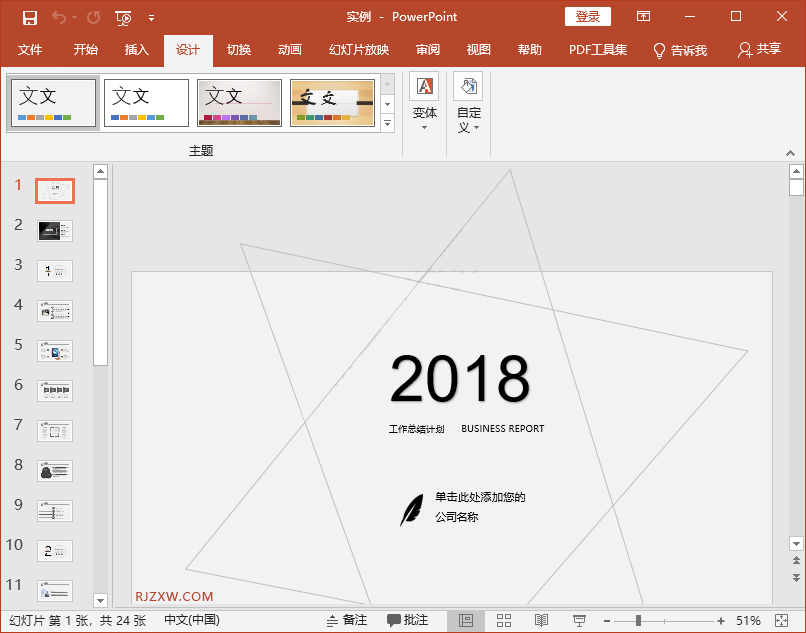
Task: Start Slide Show view icon in status bar
Action: pyautogui.click(x=579, y=621)
